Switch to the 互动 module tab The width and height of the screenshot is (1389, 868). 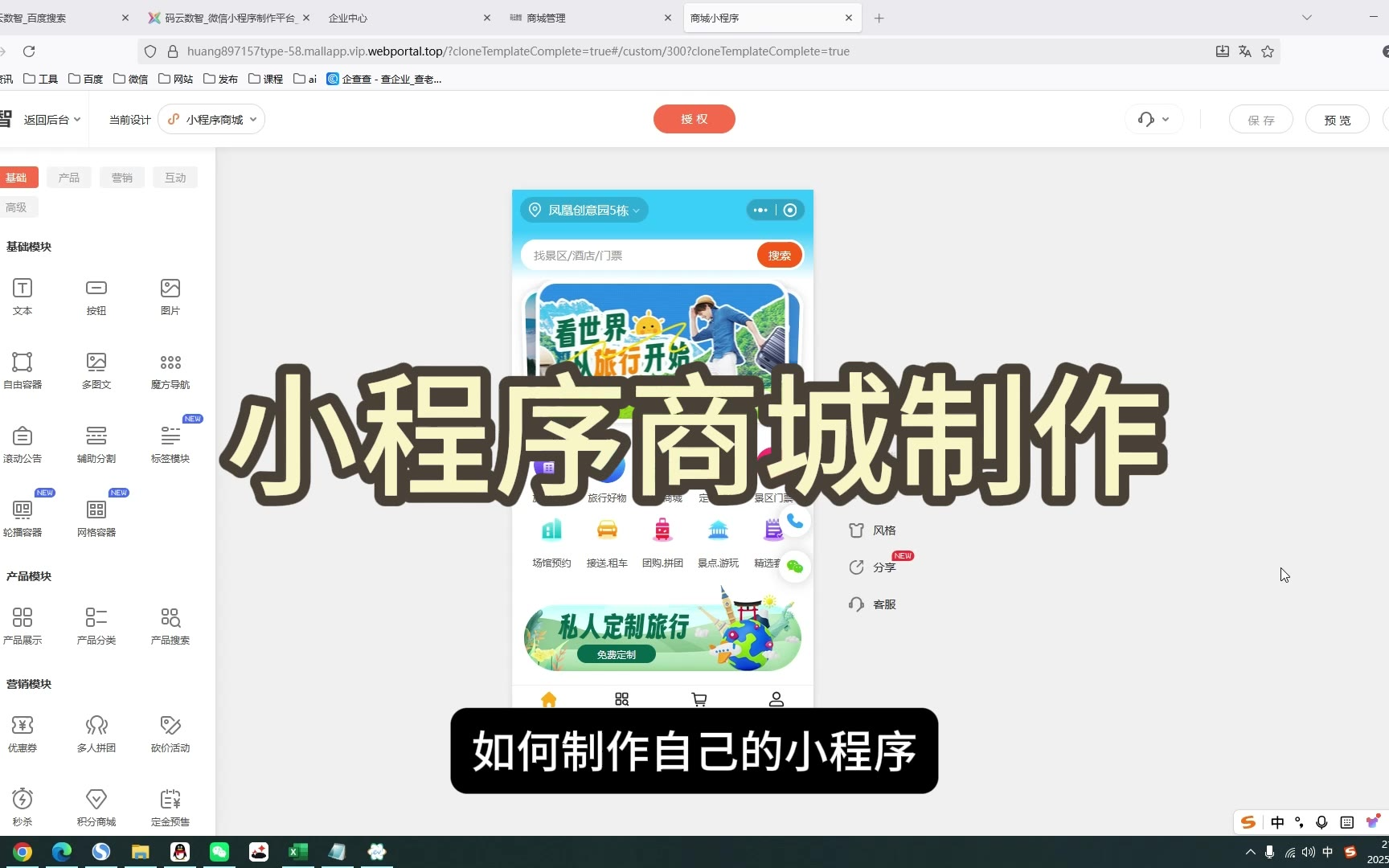click(x=175, y=178)
